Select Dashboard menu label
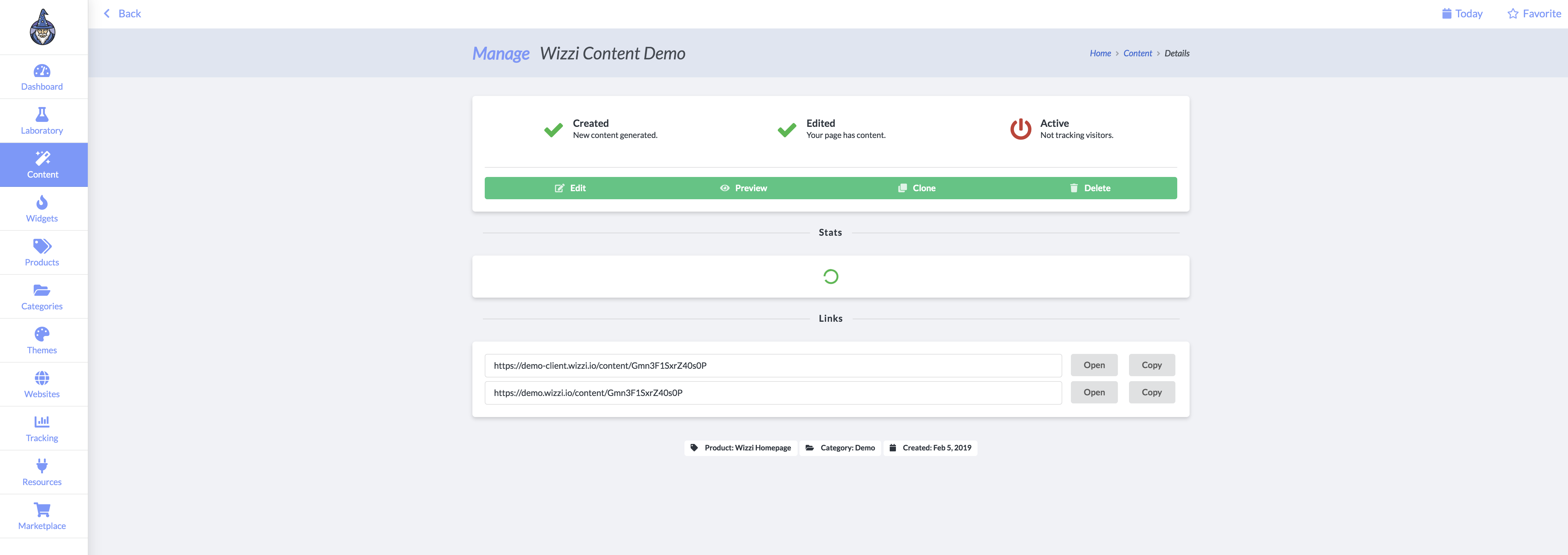Screen dimensions: 1568x555 point(42,87)
